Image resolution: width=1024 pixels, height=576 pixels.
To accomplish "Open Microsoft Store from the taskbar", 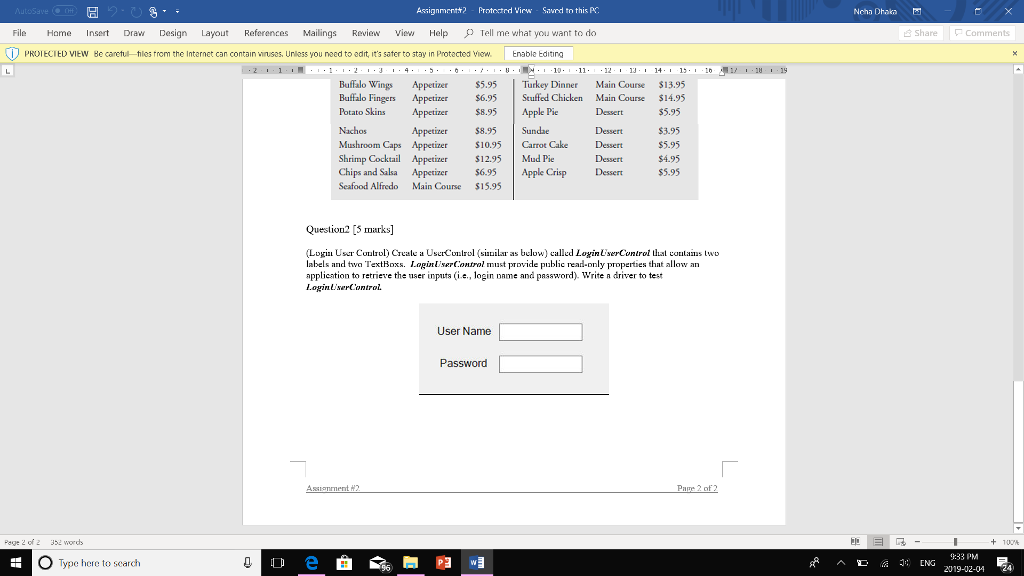I will pos(344,562).
